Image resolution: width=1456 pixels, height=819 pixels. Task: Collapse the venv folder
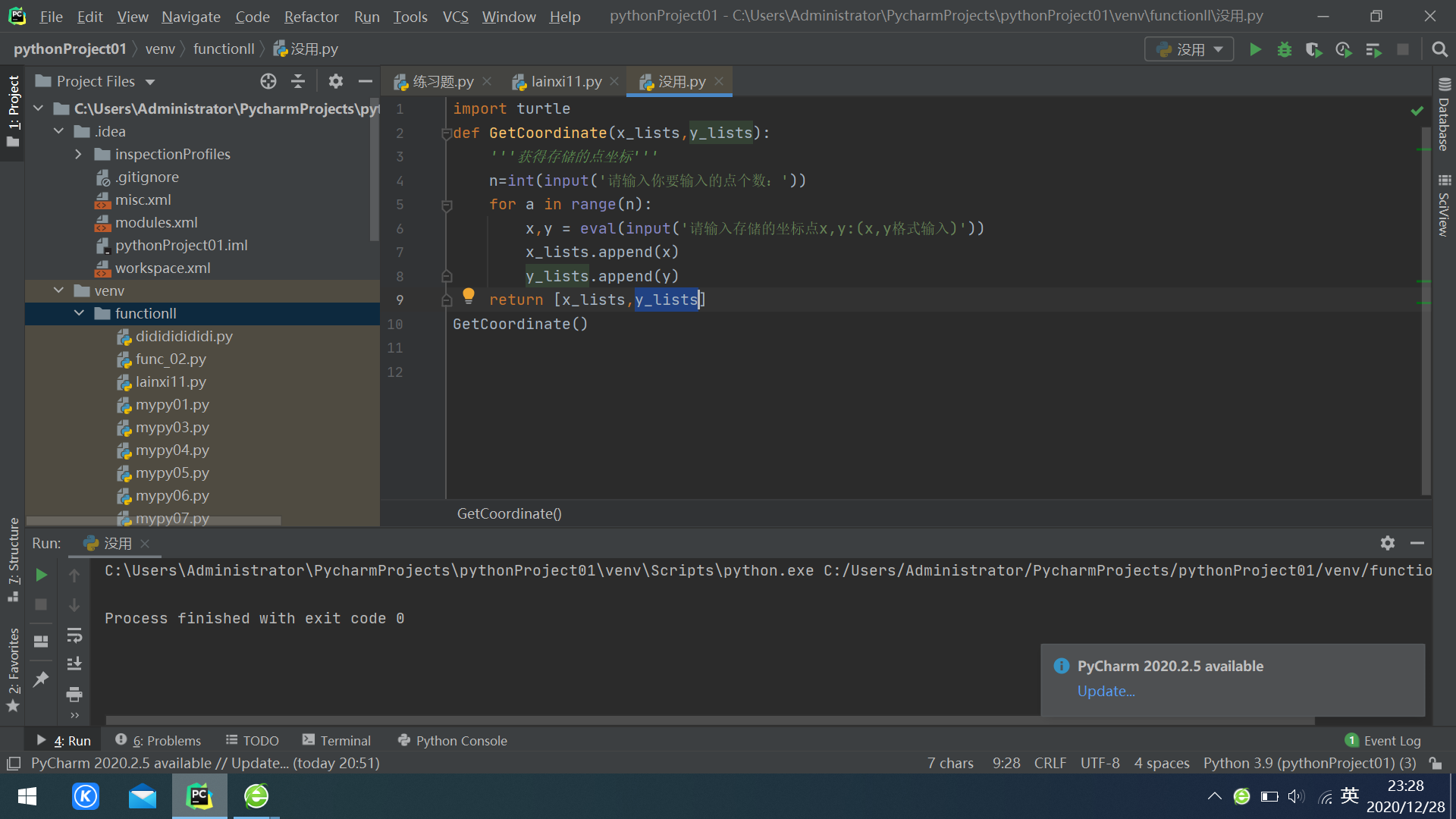(59, 290)
